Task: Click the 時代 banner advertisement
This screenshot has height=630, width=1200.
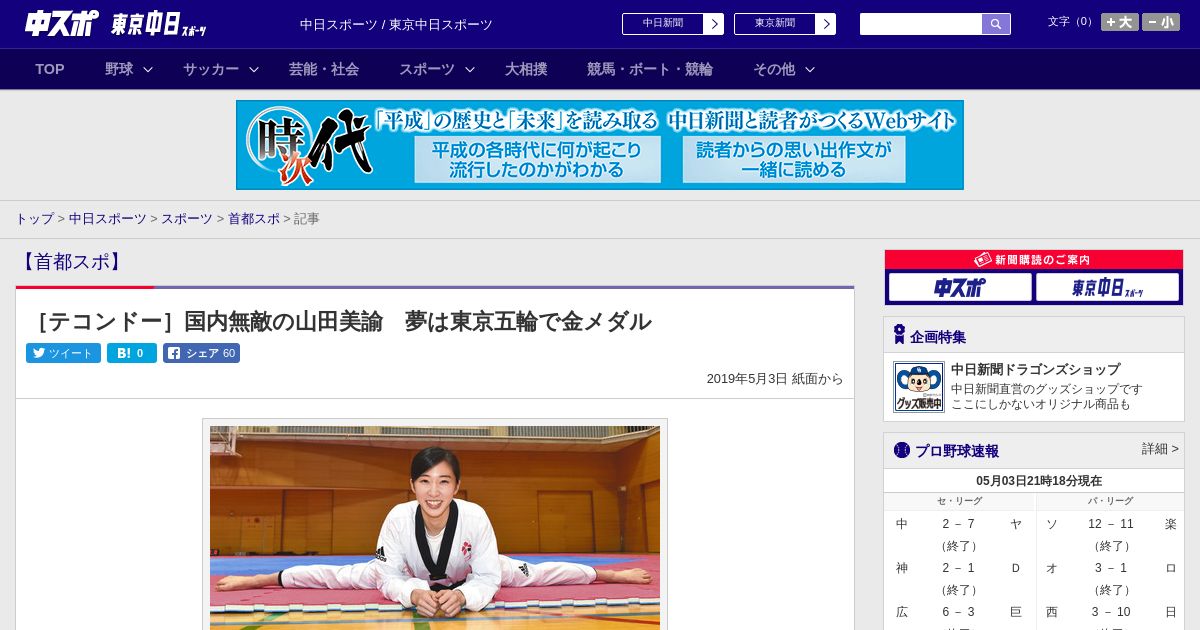Action: pyautogui.click(x=600, y=145)
